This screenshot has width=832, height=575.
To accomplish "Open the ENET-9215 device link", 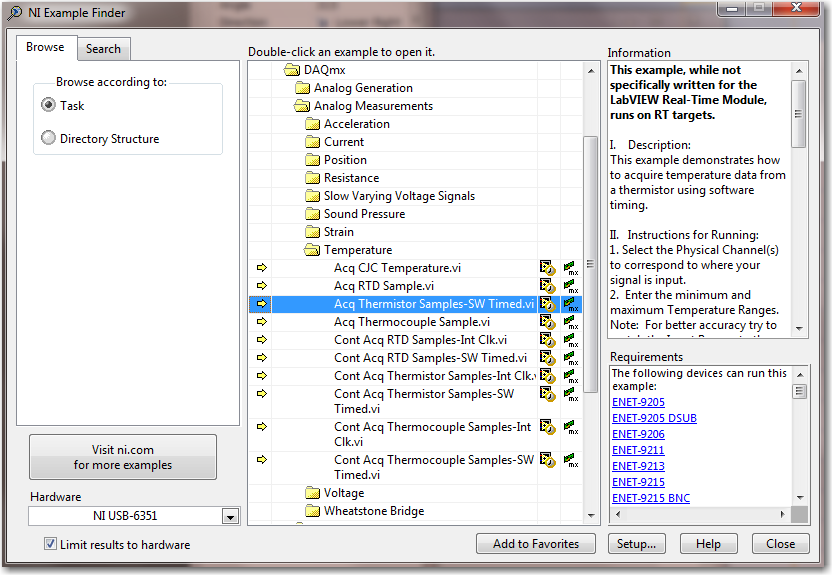I will tap(638, 482).
